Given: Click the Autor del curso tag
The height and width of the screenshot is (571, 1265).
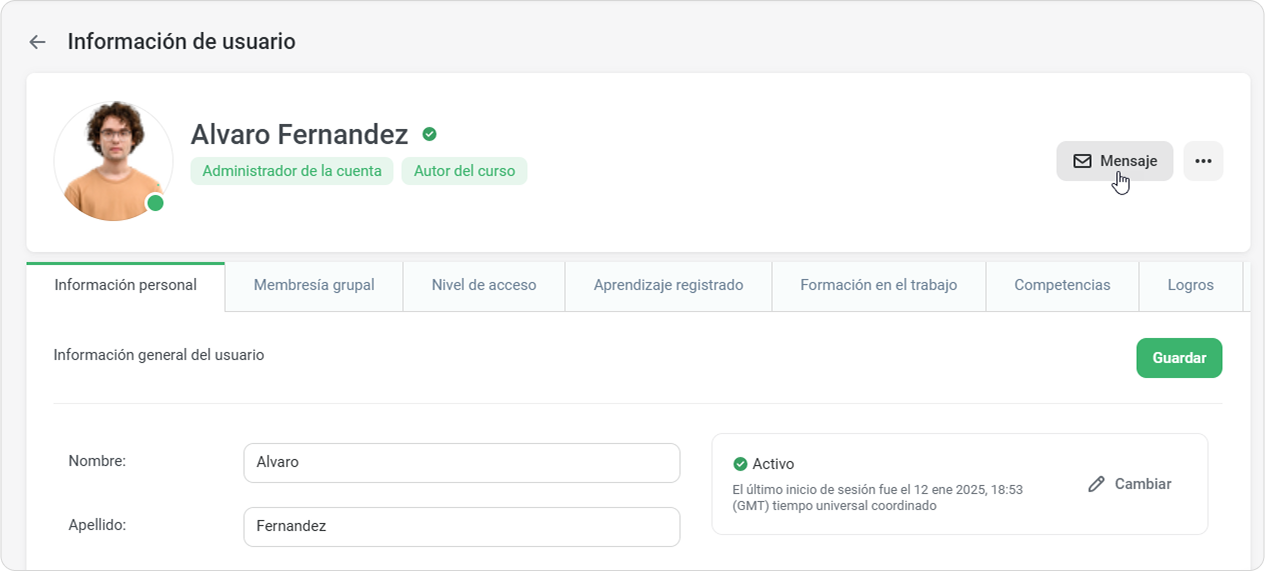Looking at the screenshot, I should coord(464,171).
